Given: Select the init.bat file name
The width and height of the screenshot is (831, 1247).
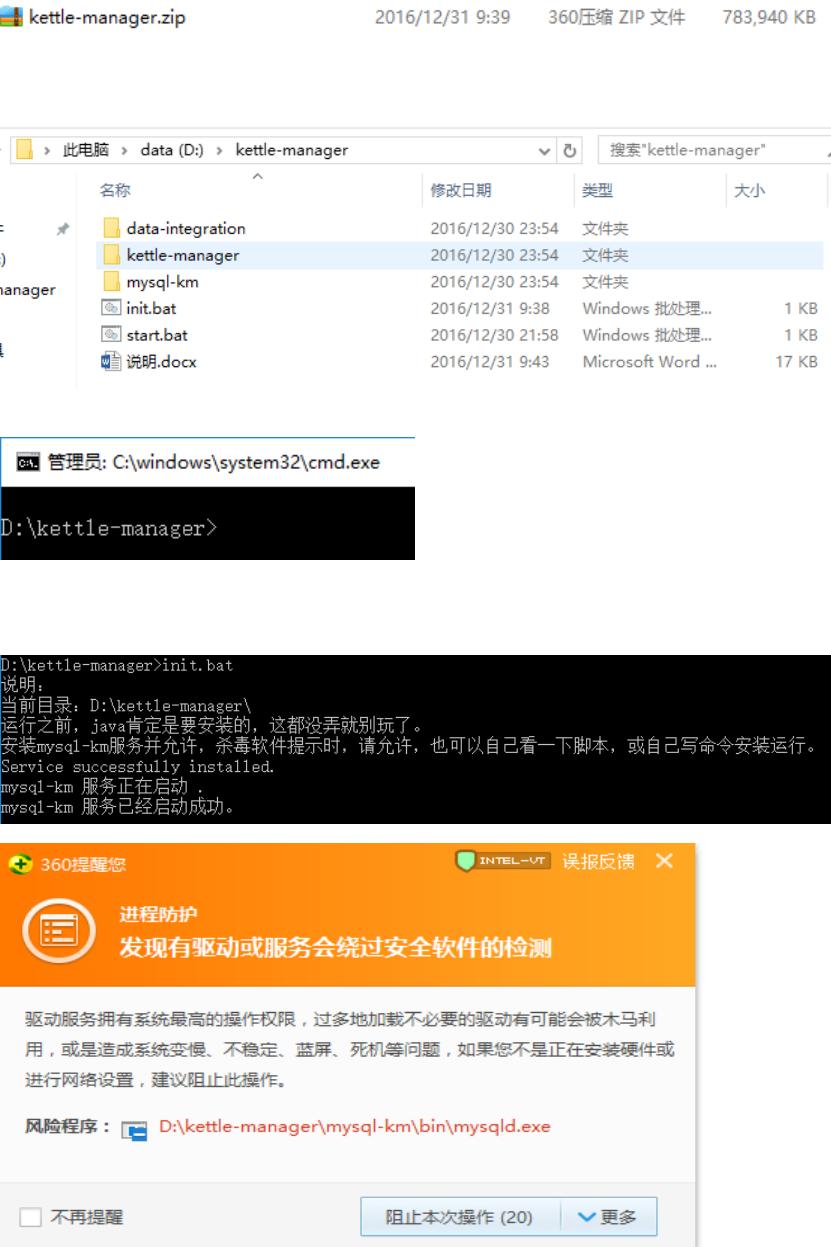Looking at the screenshot, I should pos(151,309).
